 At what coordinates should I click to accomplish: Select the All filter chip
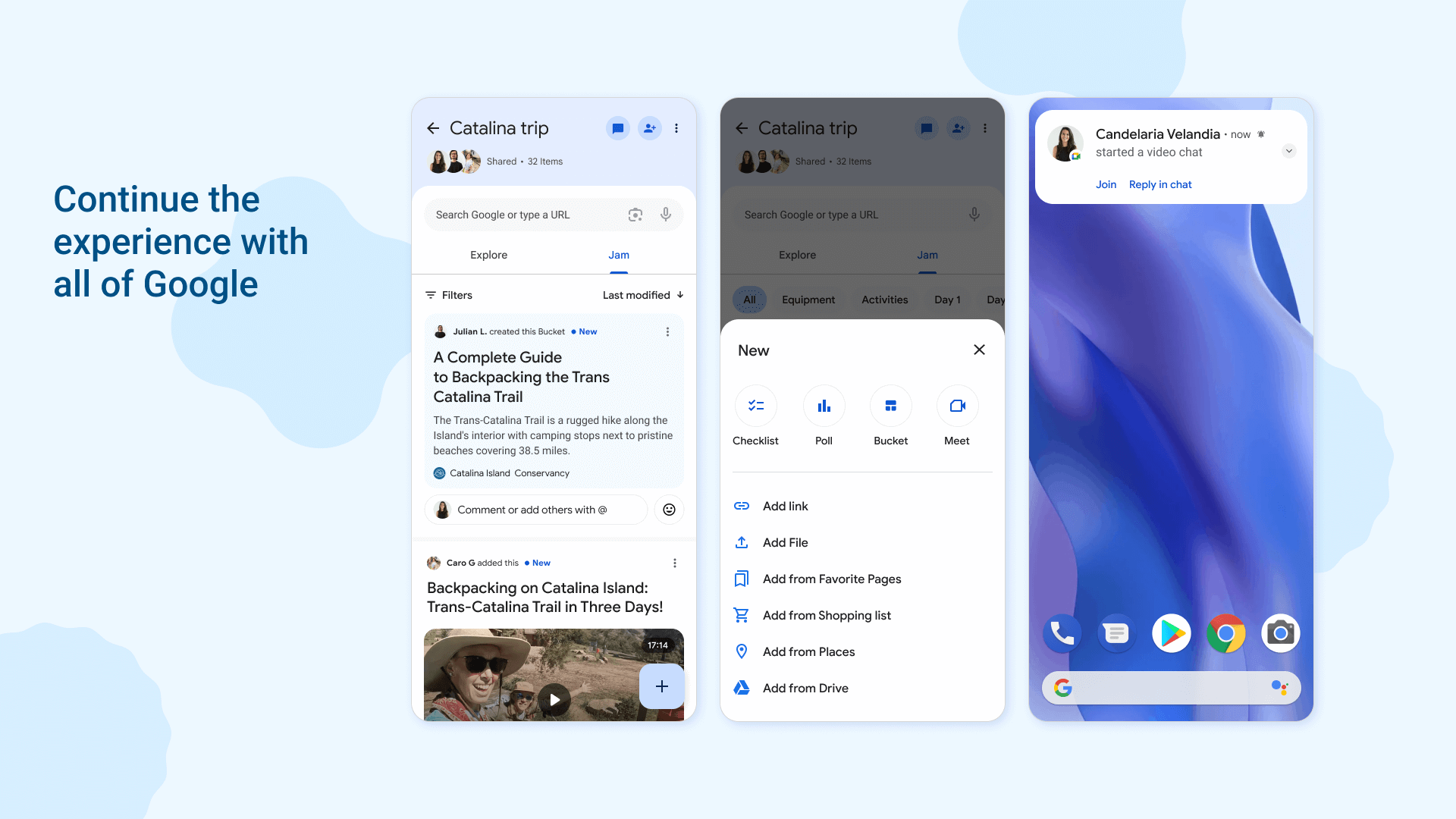751,299
